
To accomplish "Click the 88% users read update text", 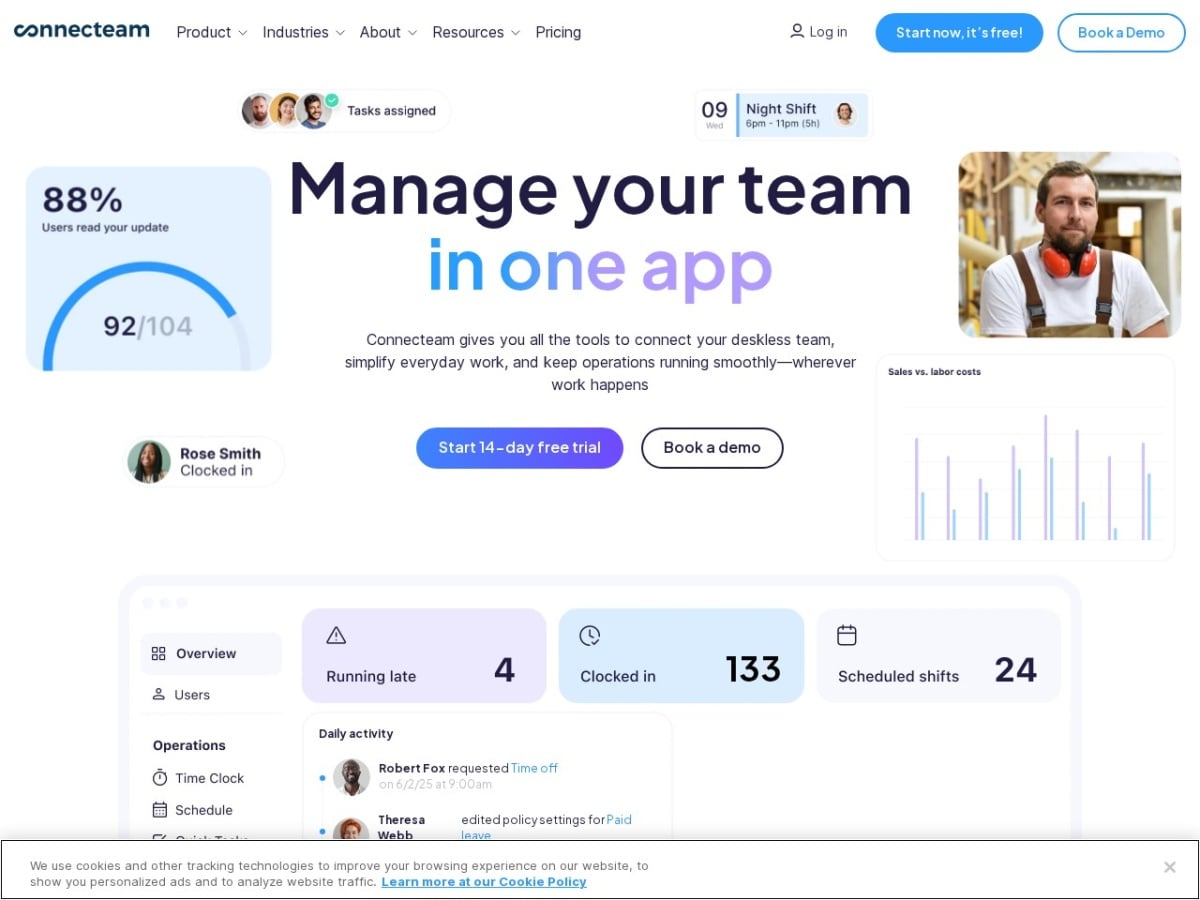I will [105, 209].
